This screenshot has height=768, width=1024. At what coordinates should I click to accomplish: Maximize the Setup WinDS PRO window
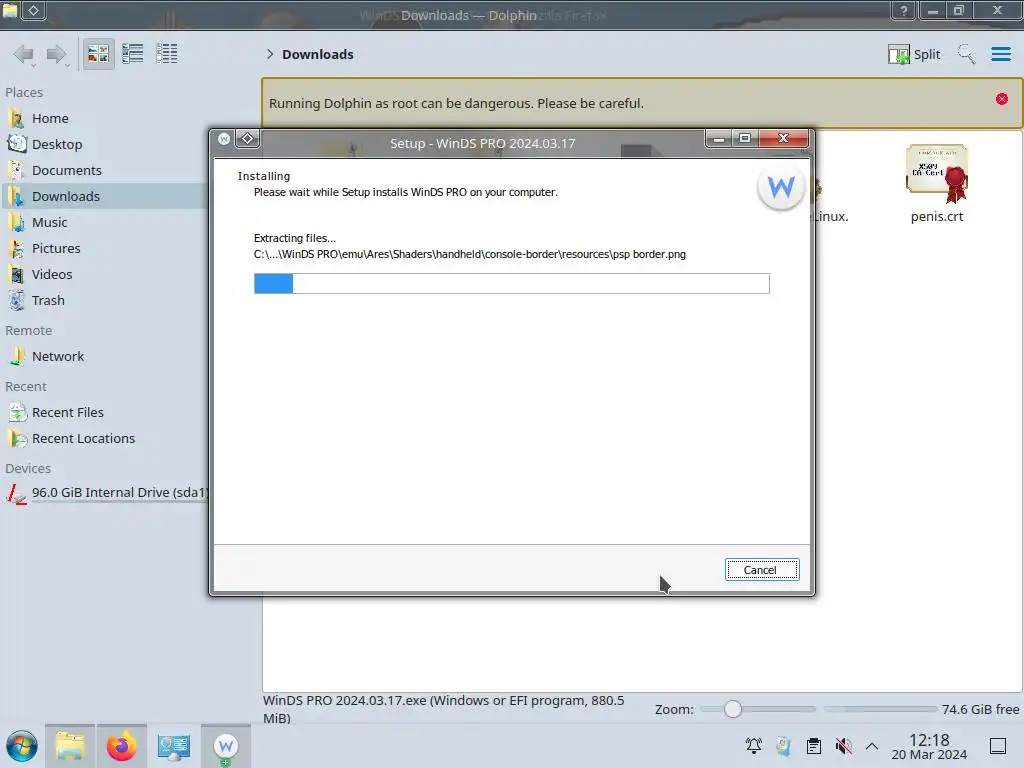[x=744, y=138]
